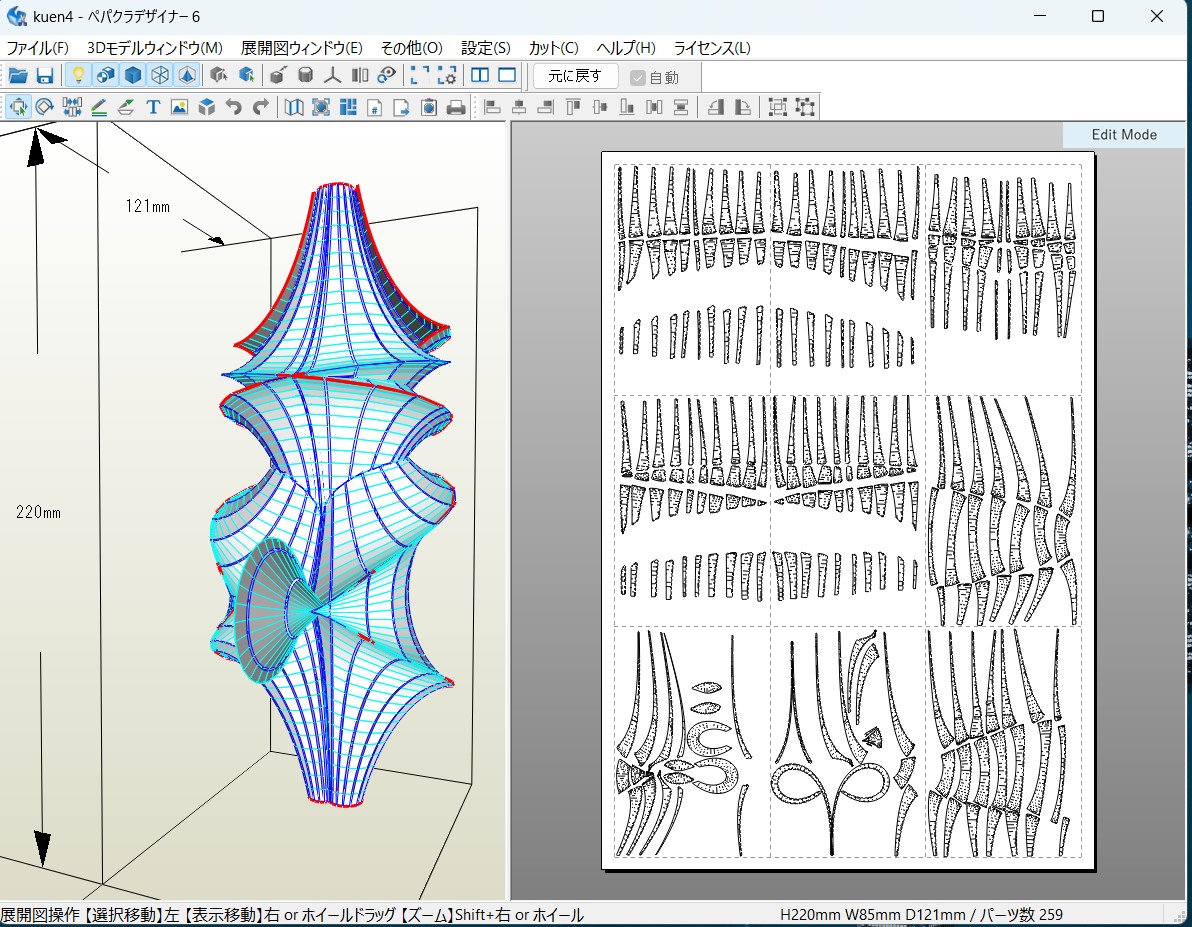The height and width of the screenshot is (927, 1192).
Task: Open the ヘルプ(H) menu
Action: (x=626, y=48)
